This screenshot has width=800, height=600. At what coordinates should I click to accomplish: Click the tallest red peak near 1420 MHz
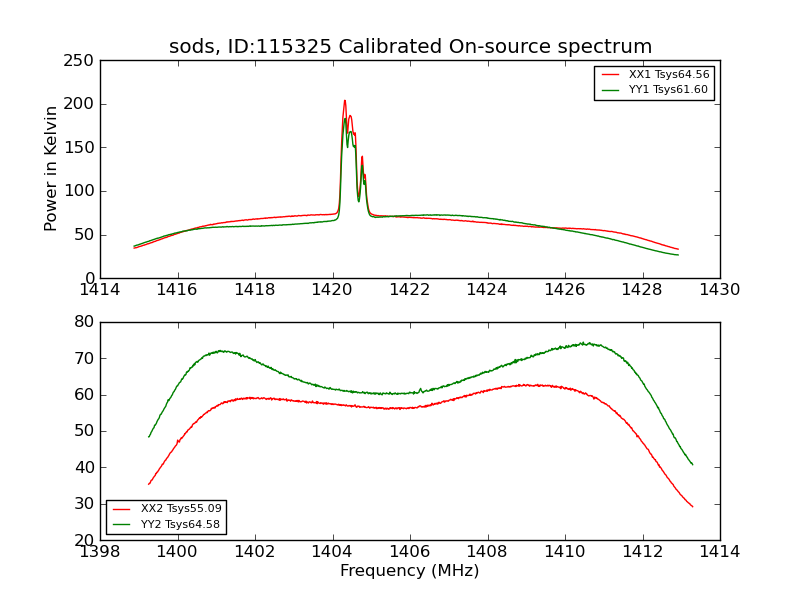tap(345, 101)
